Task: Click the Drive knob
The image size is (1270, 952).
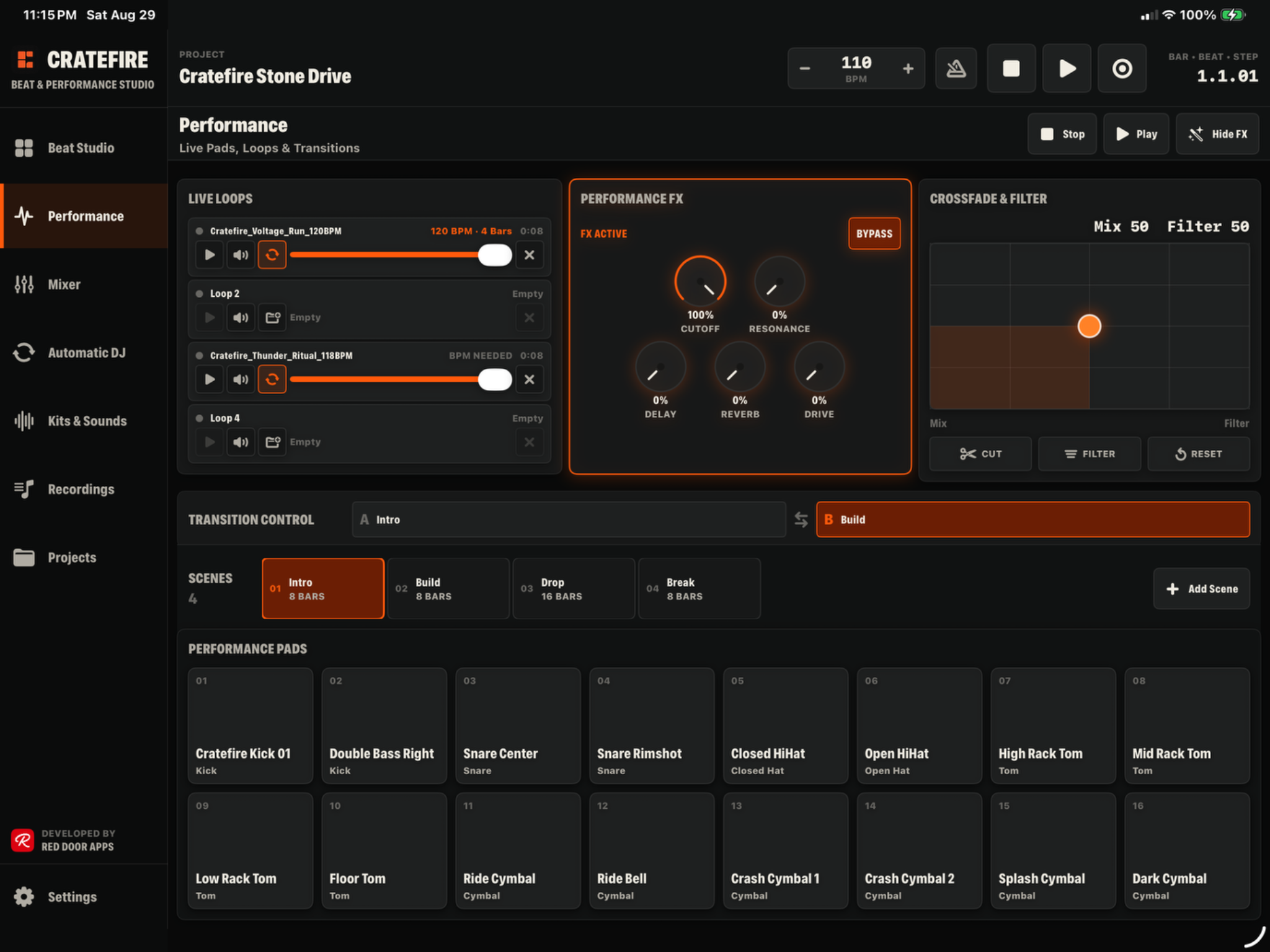Action: pyautogui.click(x=819, y=367)
